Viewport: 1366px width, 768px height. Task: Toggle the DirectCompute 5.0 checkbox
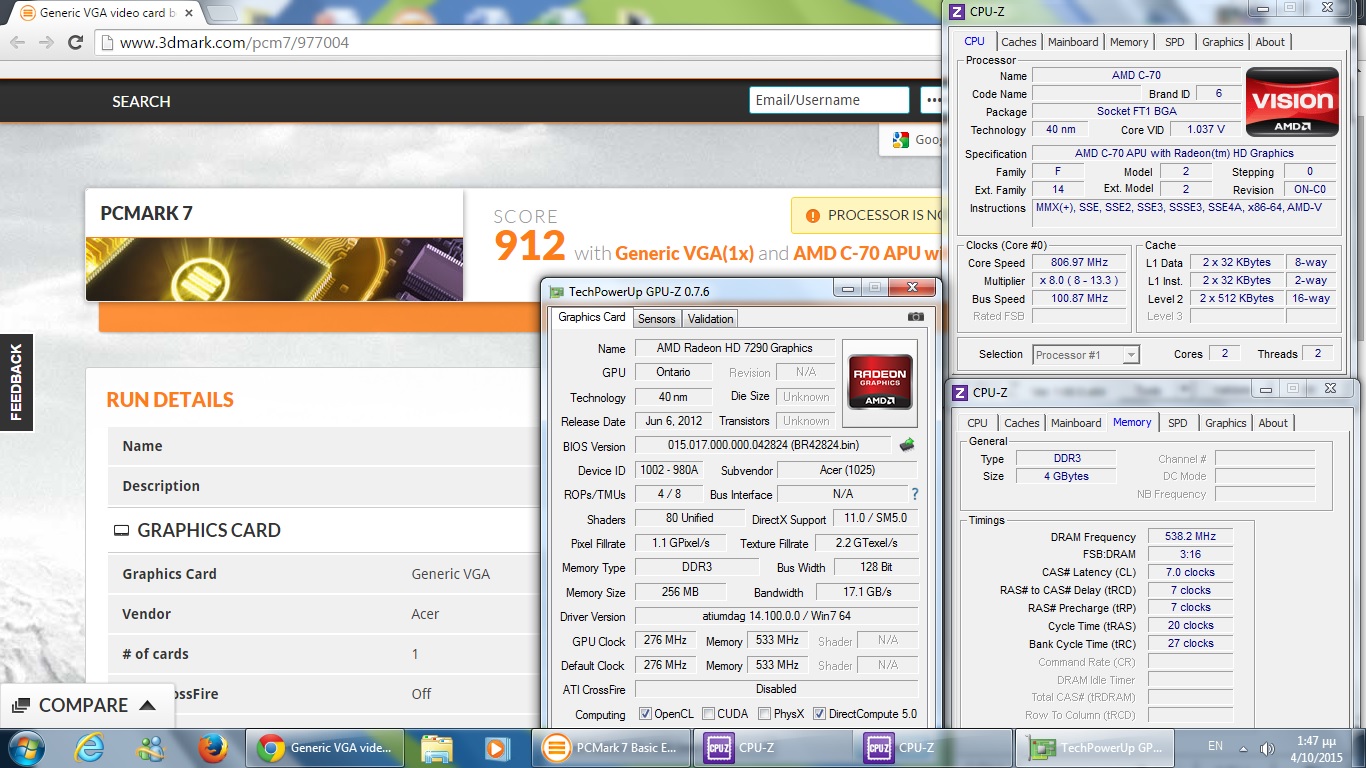(819, 714)
